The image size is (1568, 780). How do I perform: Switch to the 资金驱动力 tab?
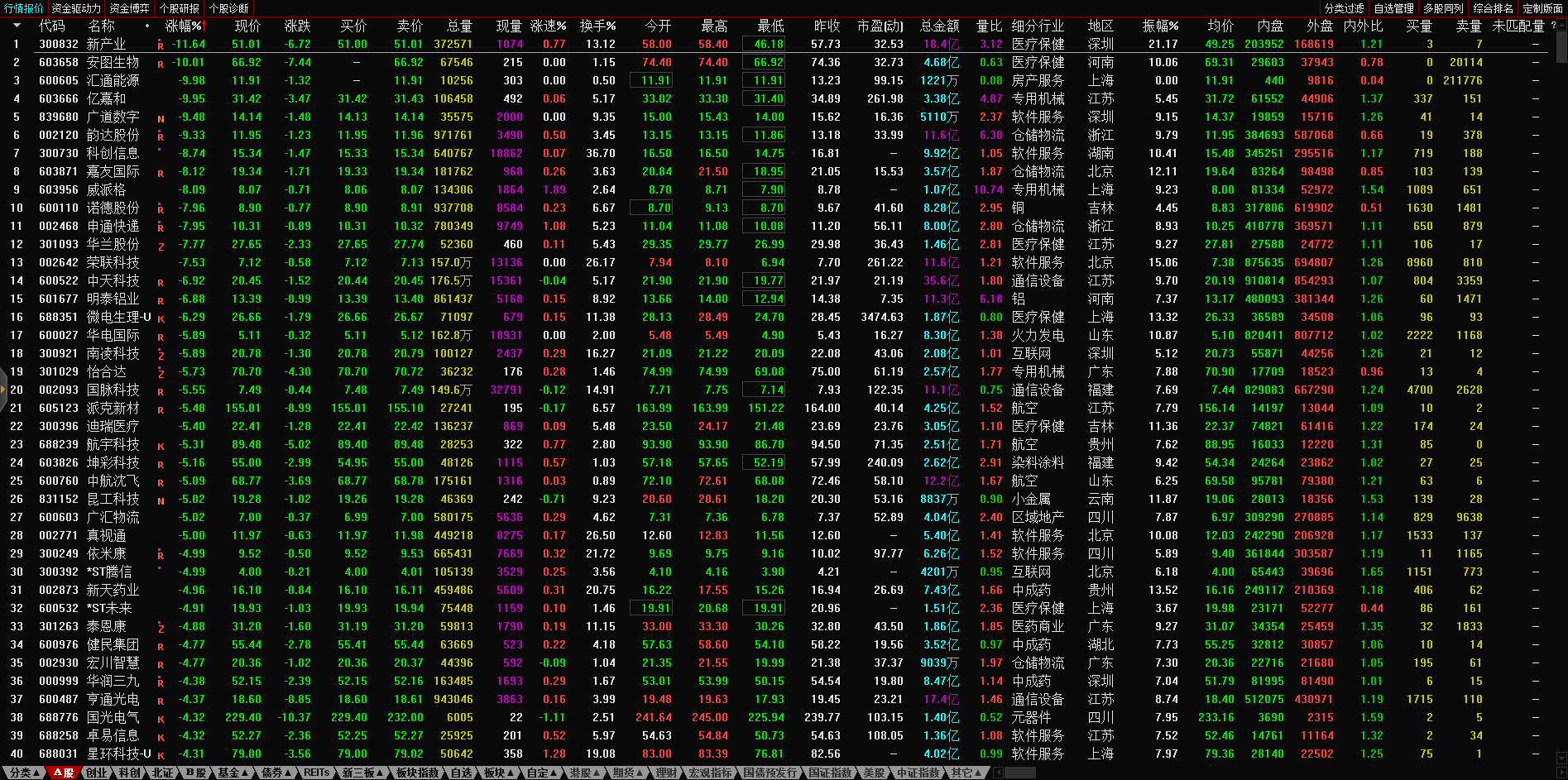pos(76,8)
